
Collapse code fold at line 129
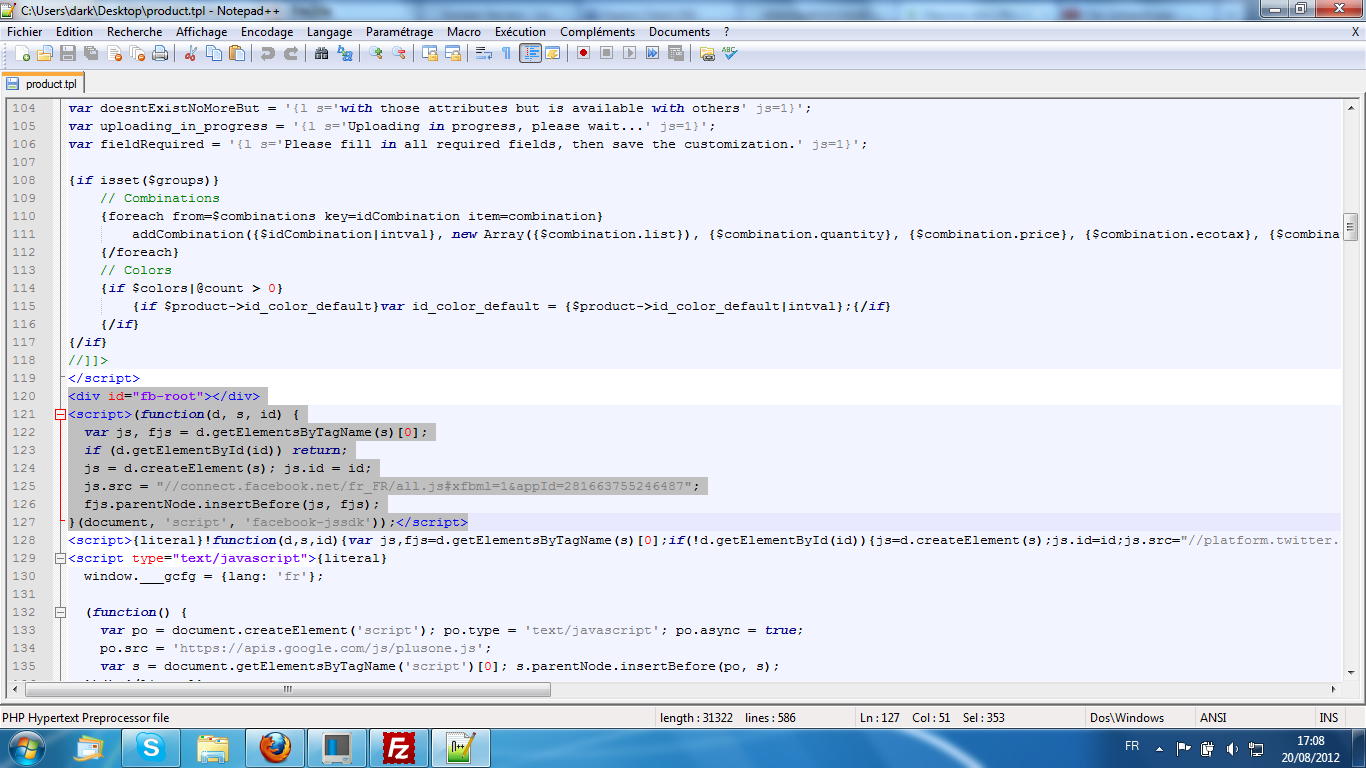[59, 558]
